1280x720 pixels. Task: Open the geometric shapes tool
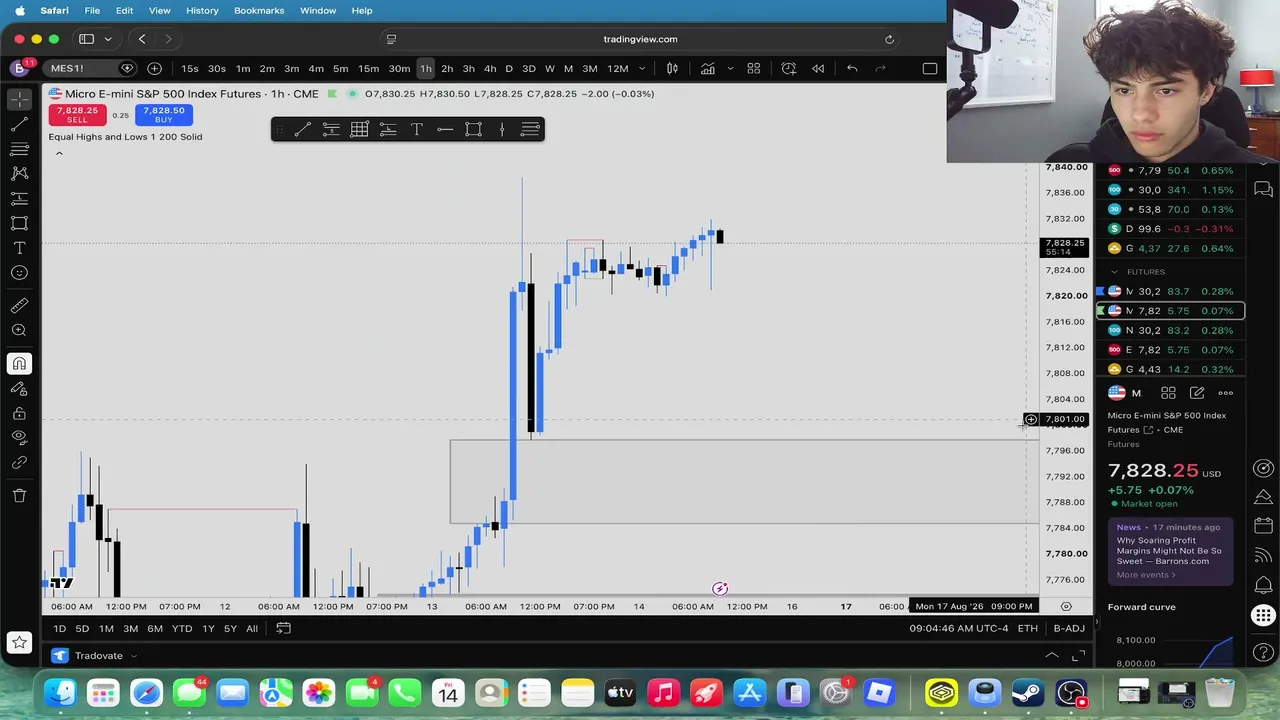pyautogui.click(x=19, y=223)
